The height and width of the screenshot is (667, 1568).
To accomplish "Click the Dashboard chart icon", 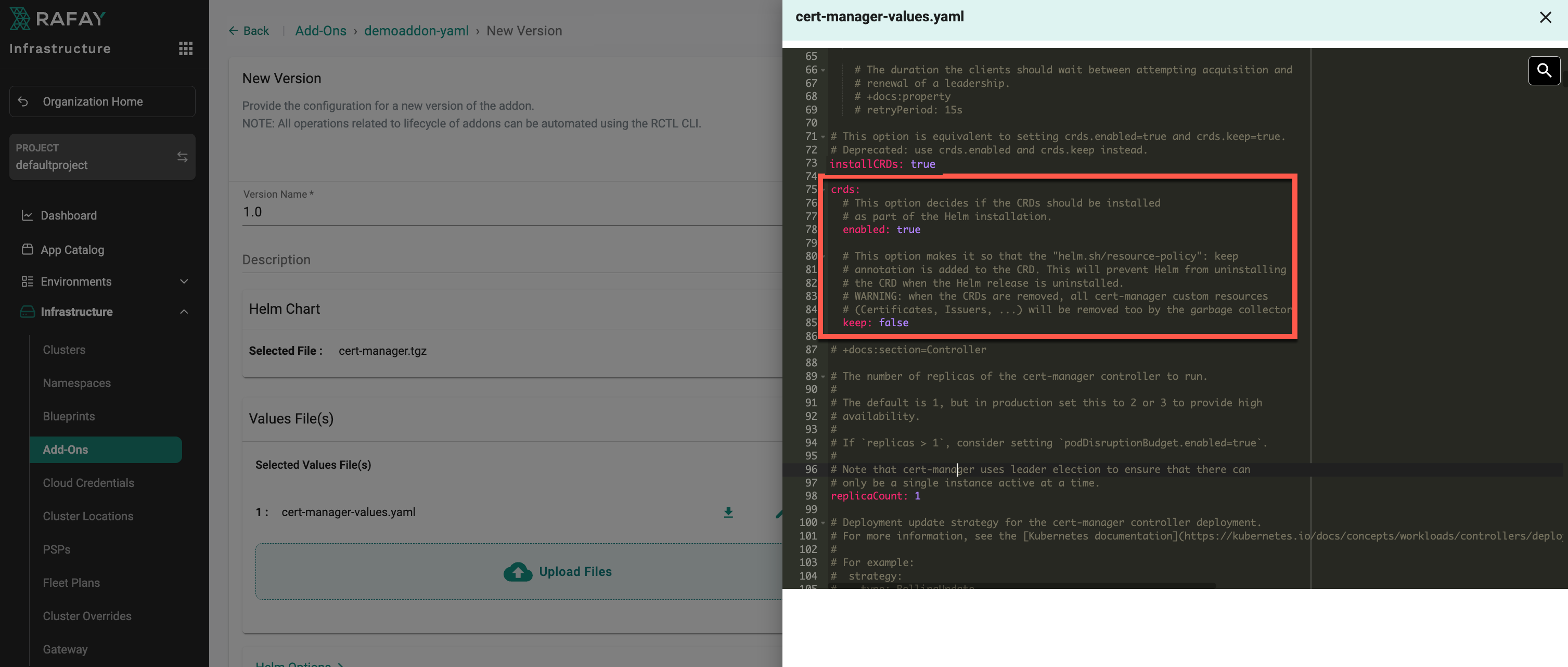I will pos(27,215).
